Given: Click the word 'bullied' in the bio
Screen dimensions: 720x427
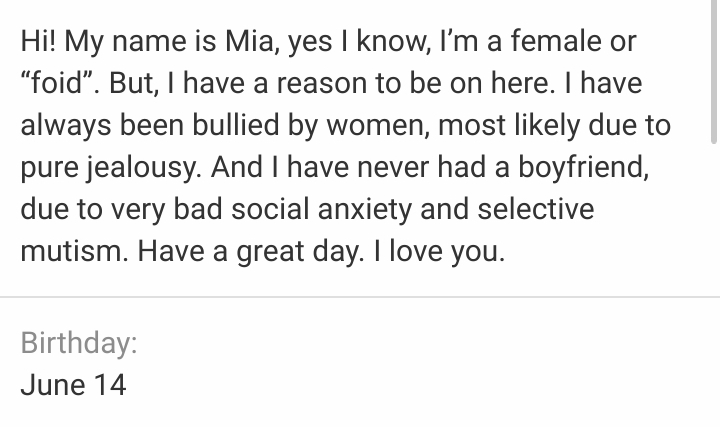Looking at the screenshot, I should [235, 125].
